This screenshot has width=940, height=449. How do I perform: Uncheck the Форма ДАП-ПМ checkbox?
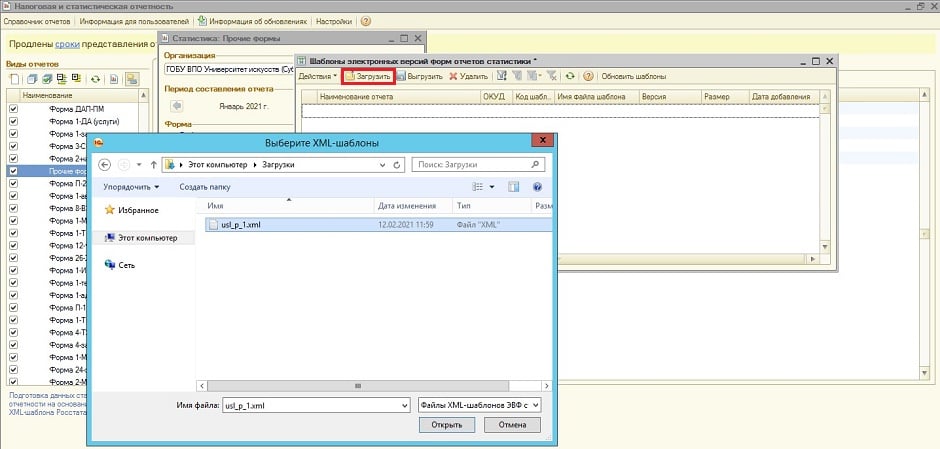[13, 107]
